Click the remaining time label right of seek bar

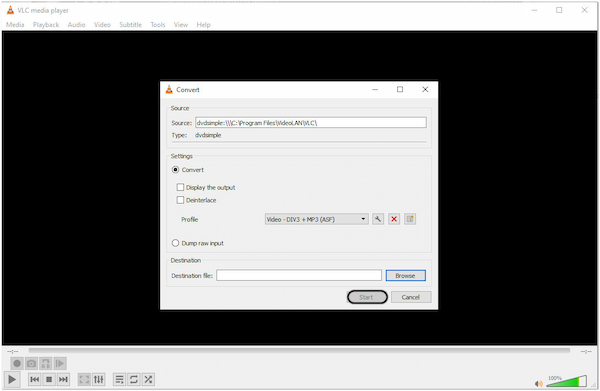(586, 351)
